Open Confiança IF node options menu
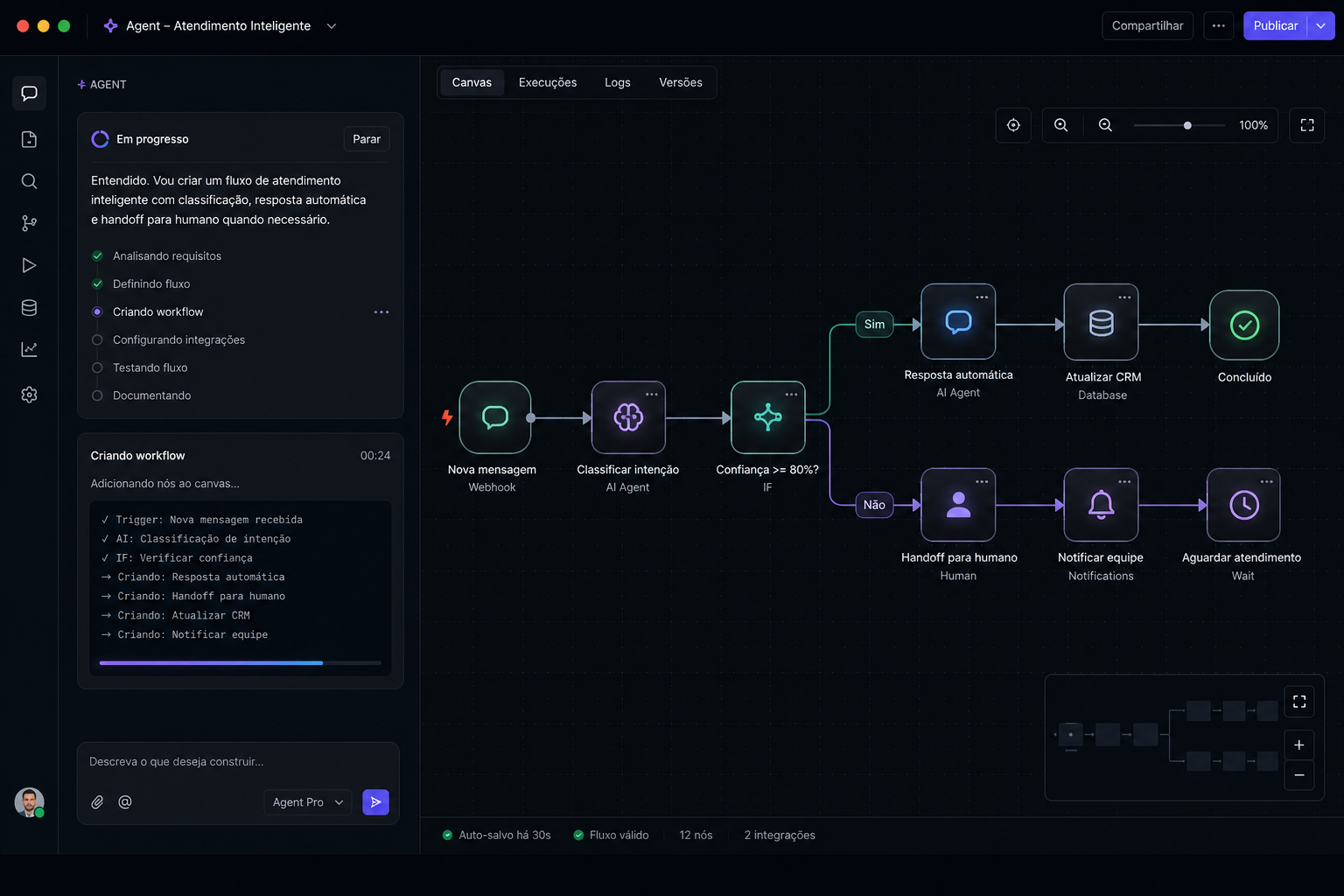This screenshot has height=896, width=1344. click(792, 395)
